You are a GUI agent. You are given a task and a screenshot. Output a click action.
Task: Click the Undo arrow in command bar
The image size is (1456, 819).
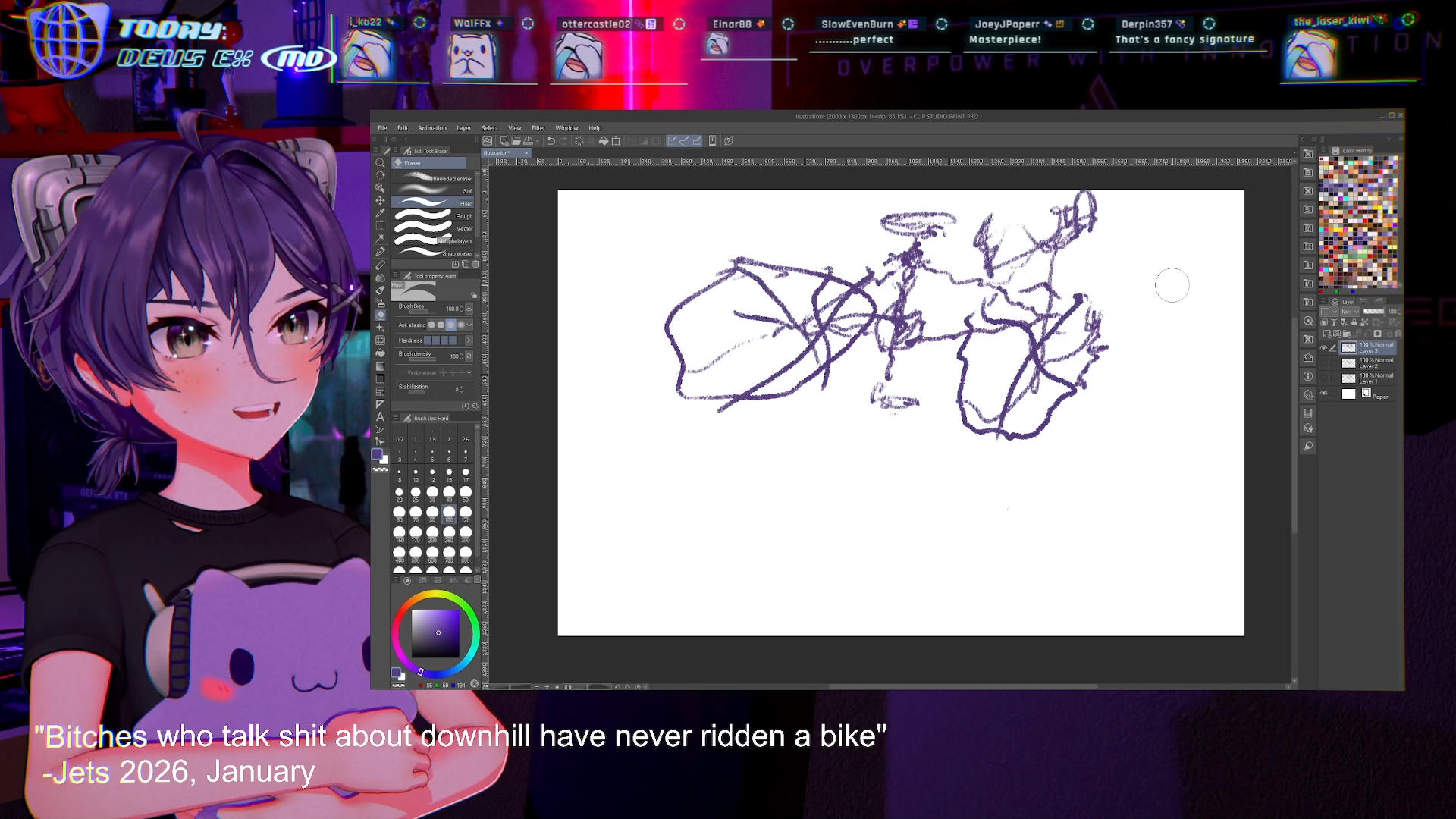(551, 141)
